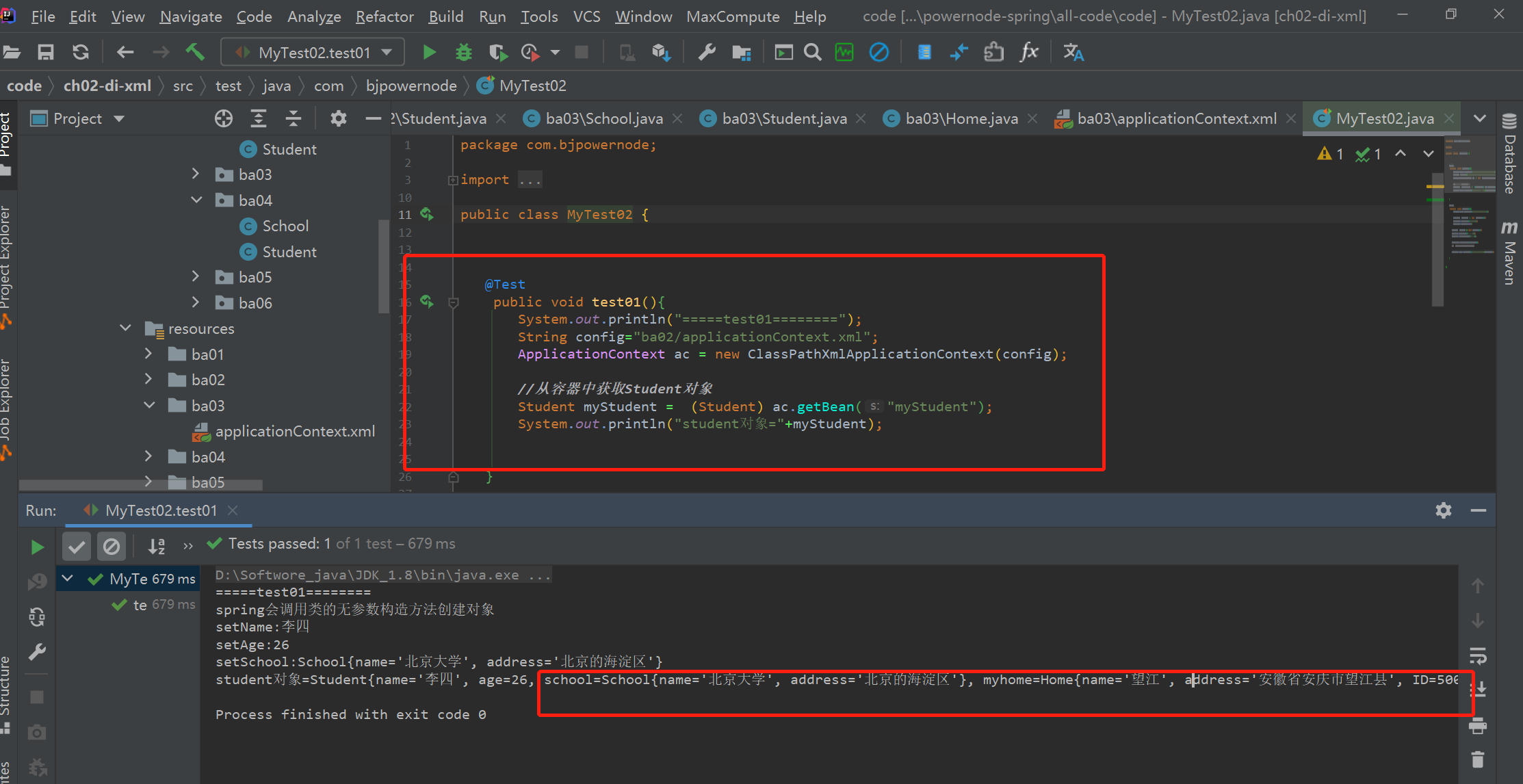Expand the ba05 package folder
Image resolution: width=1523 pixels, height=784 pixels.
[196, 276]
